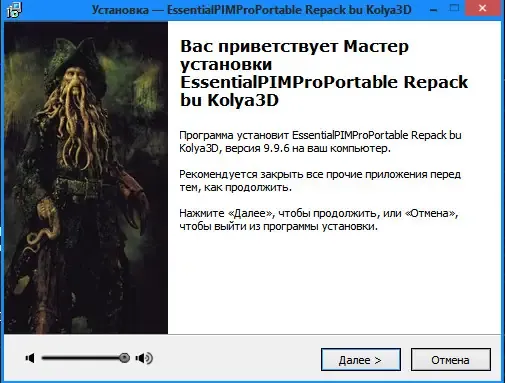This screenshot has height=383, width=505.
Task: Click the installer icon in title bar
Action: click(x=14, y=10)
